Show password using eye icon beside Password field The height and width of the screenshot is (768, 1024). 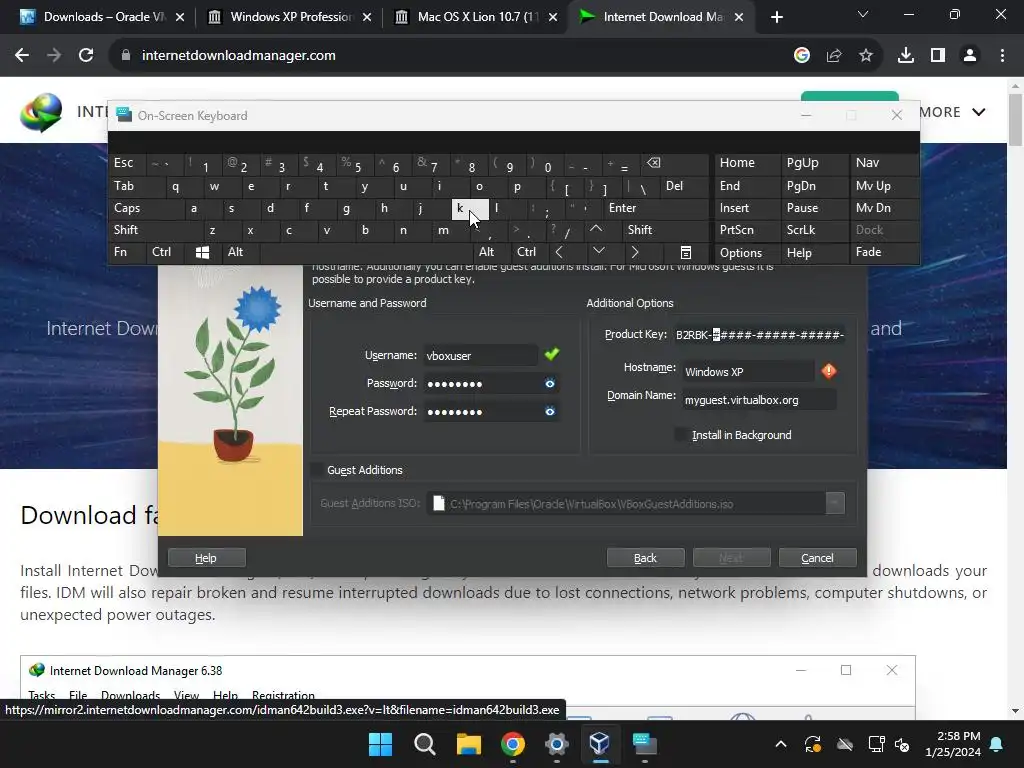pyautogui.click(x=550, y=384)
